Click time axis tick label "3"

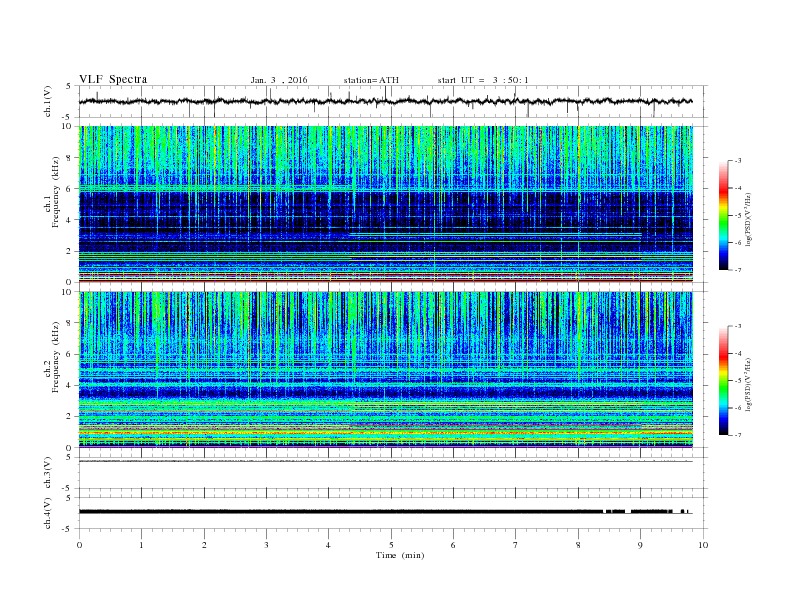[x=266, y=545]
